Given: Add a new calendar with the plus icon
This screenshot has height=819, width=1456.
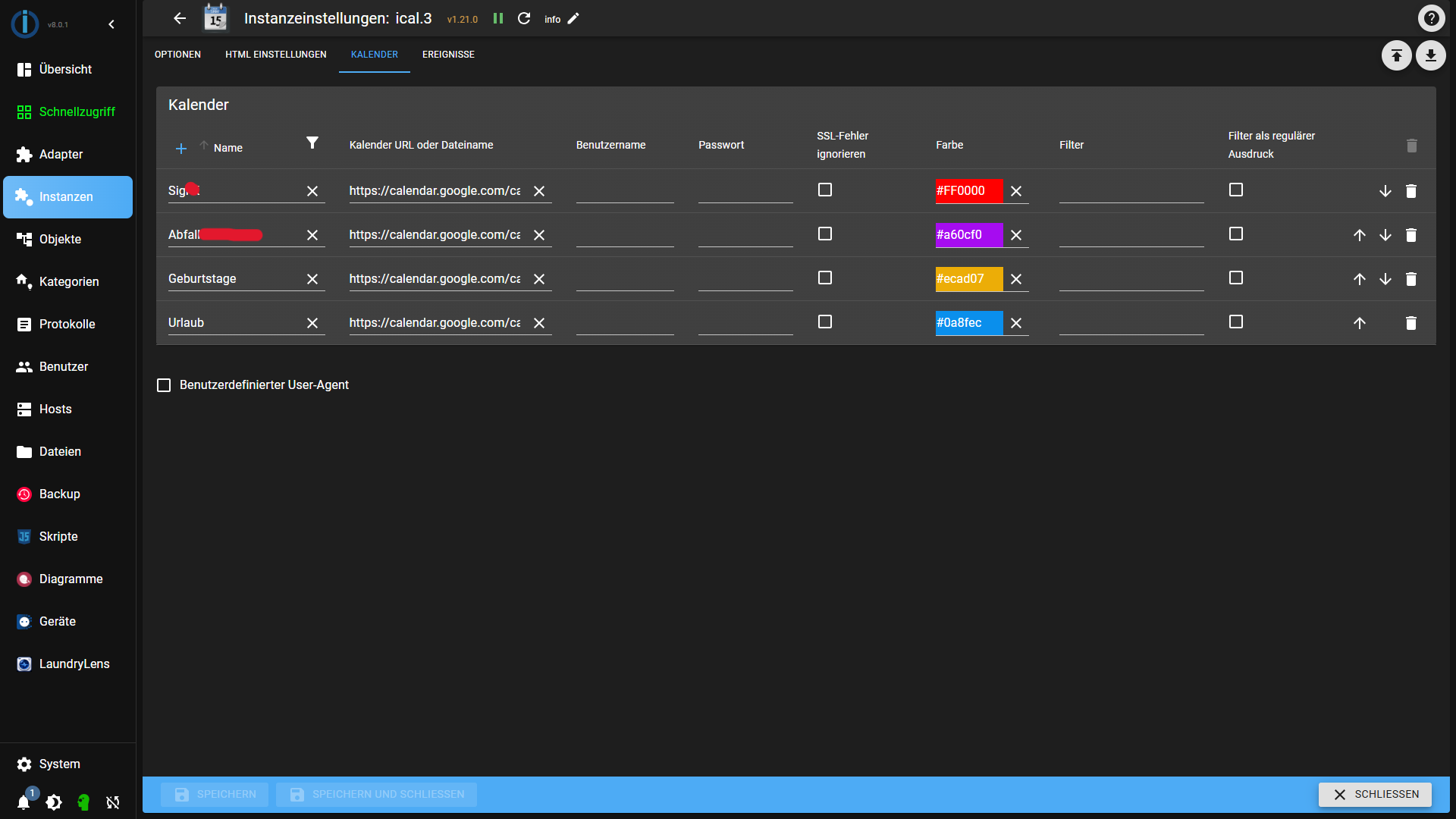Looking at the screenshot, I should [181, 149].
